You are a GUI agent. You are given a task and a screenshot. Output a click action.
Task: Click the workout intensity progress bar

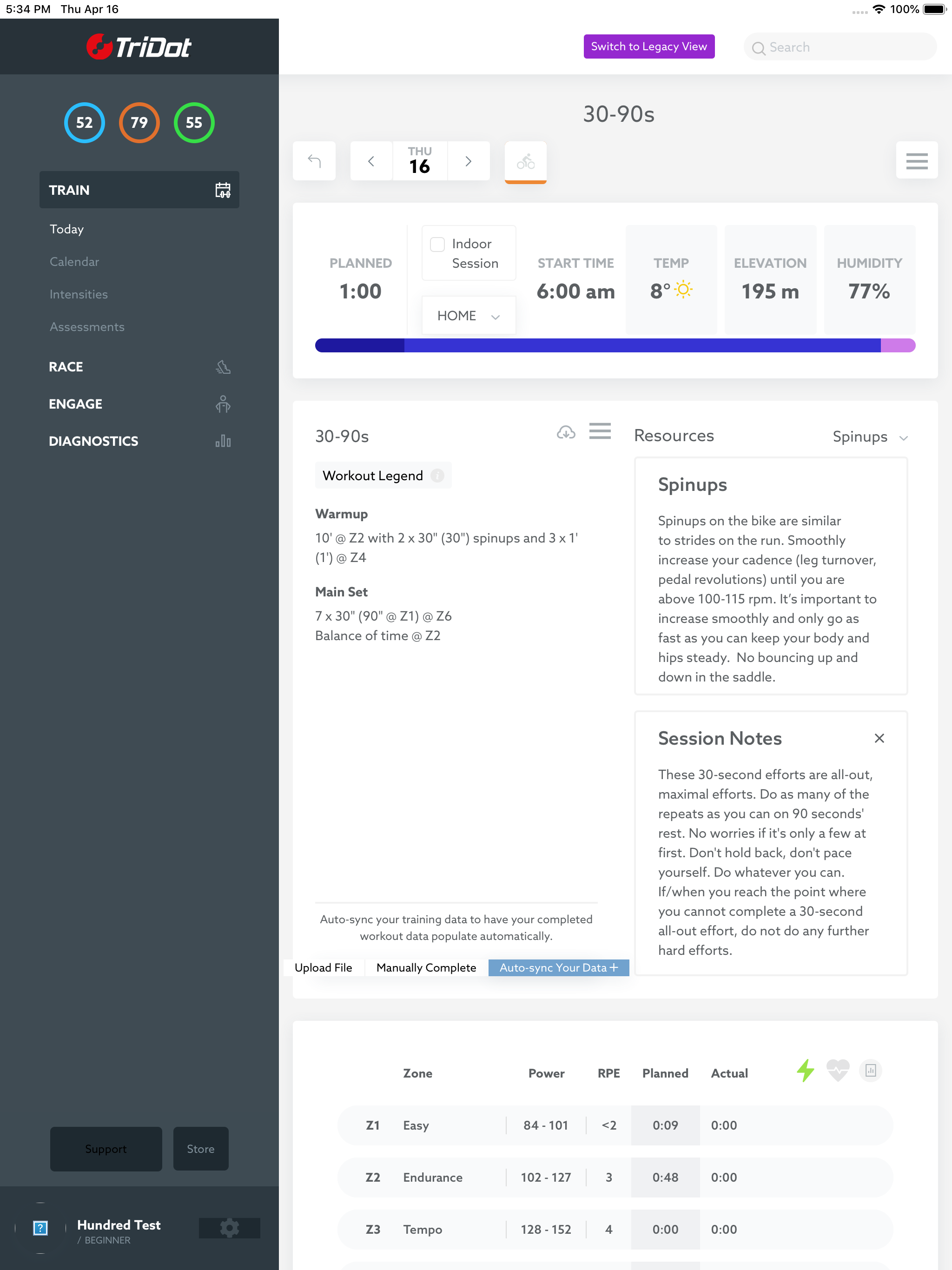(615, 345)
